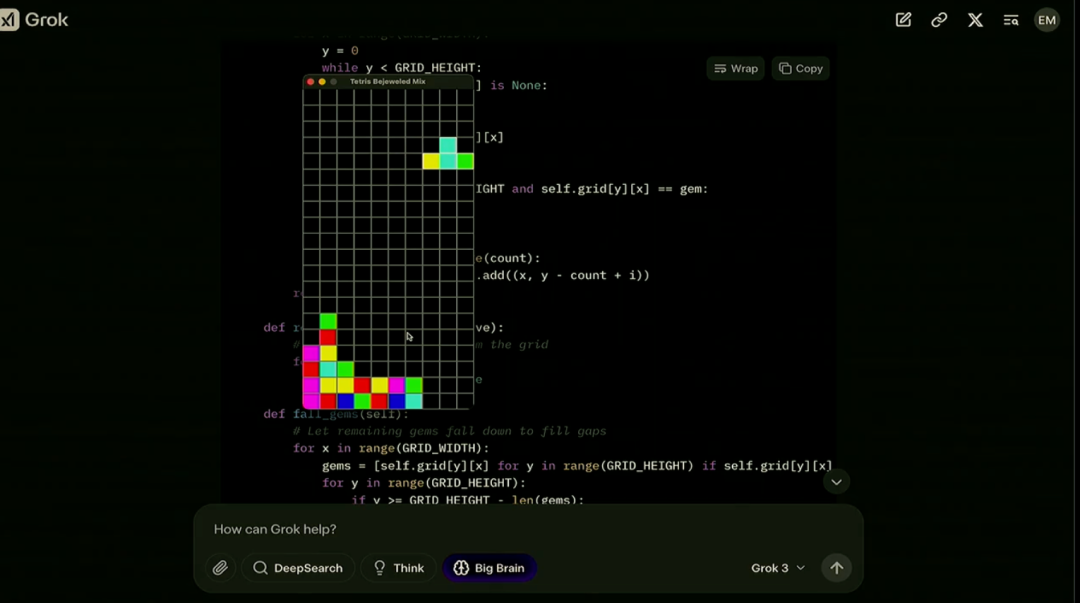Image resolution: width=1080 pixels, height=603 pixels.
Task: Click the '.add((x, y - count + i))' text
Action: click(x=563, y=275)
